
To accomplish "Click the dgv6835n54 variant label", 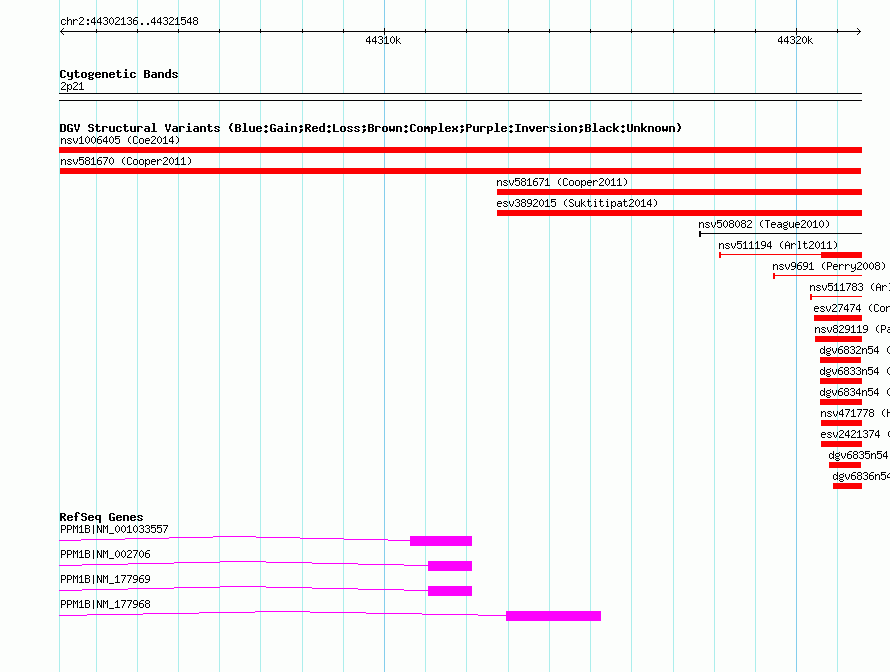I will click(x=859, y=455).
